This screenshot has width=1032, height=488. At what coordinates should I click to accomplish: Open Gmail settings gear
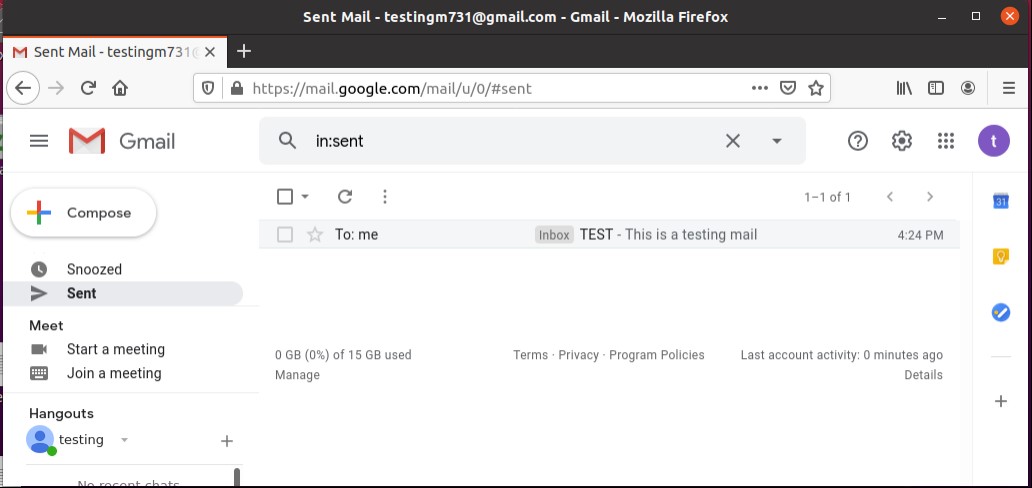pyautogui.click(x=902, y=141)
